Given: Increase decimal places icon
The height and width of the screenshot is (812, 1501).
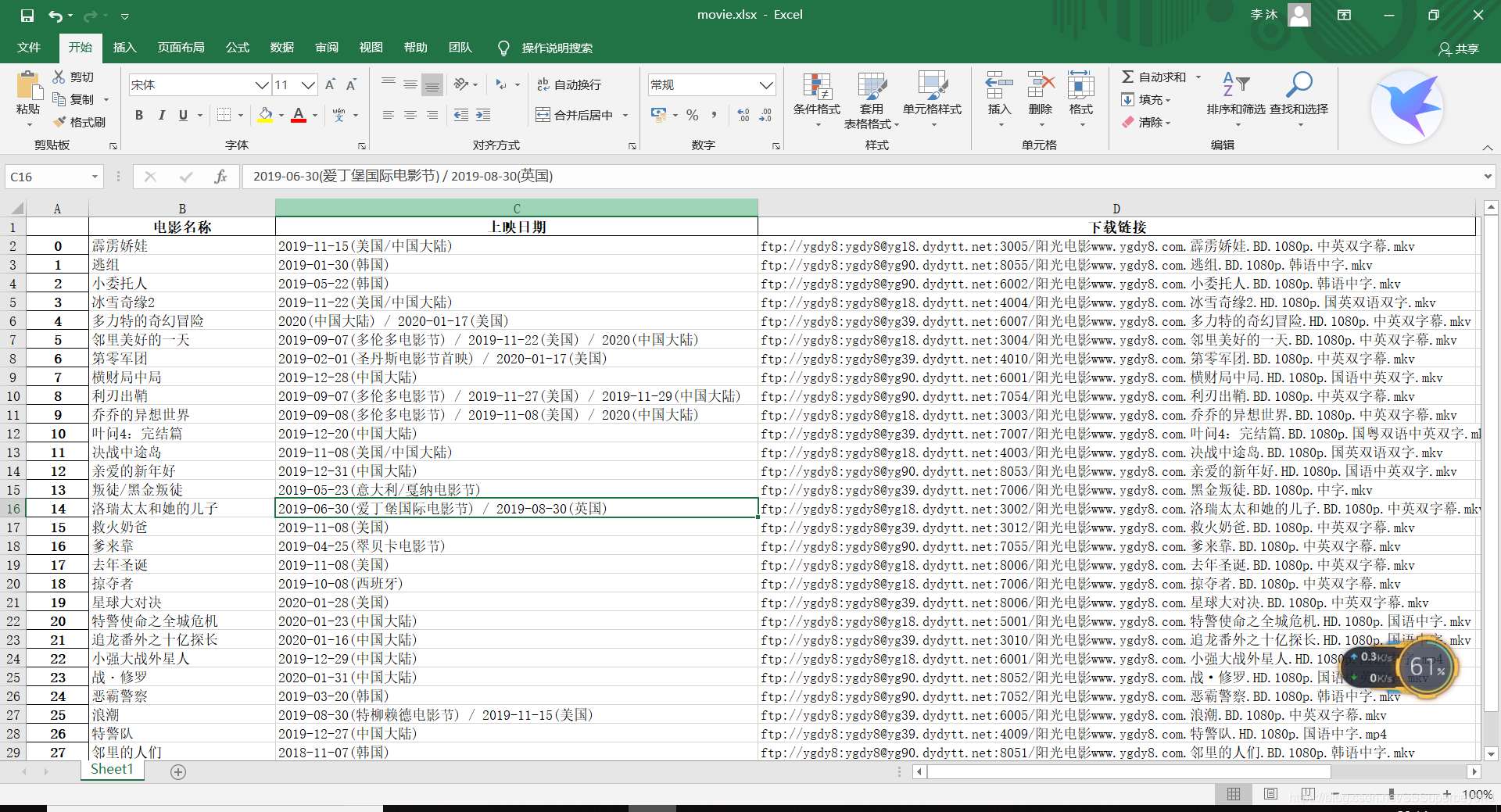Looking at the screenshot, I should (x=743, y=115).
